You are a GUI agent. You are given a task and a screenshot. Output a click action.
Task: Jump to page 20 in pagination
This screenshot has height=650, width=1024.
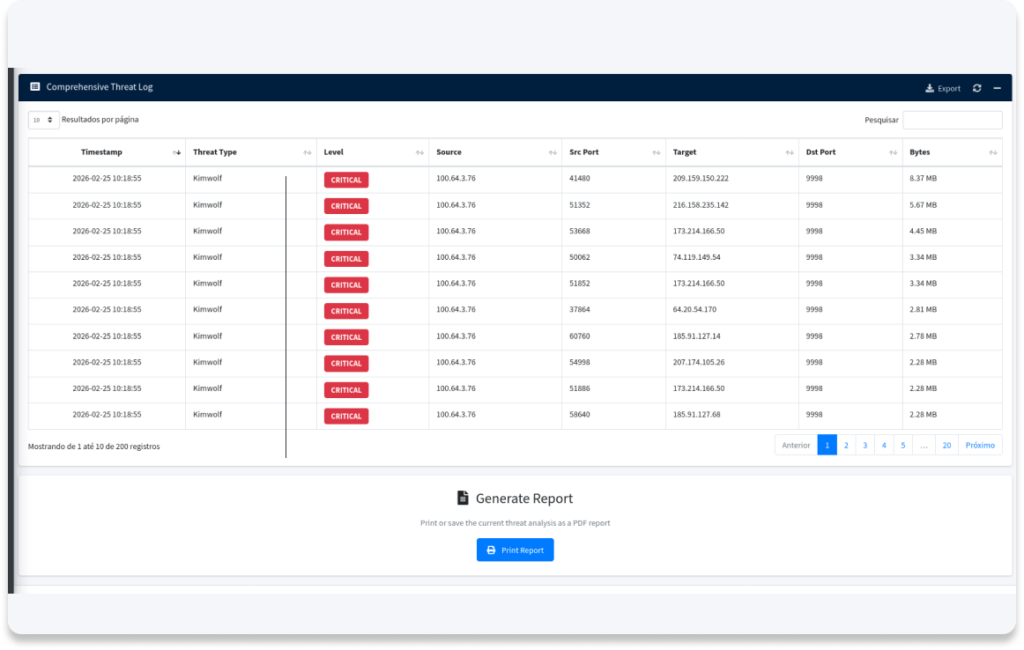tap(946, 445)
